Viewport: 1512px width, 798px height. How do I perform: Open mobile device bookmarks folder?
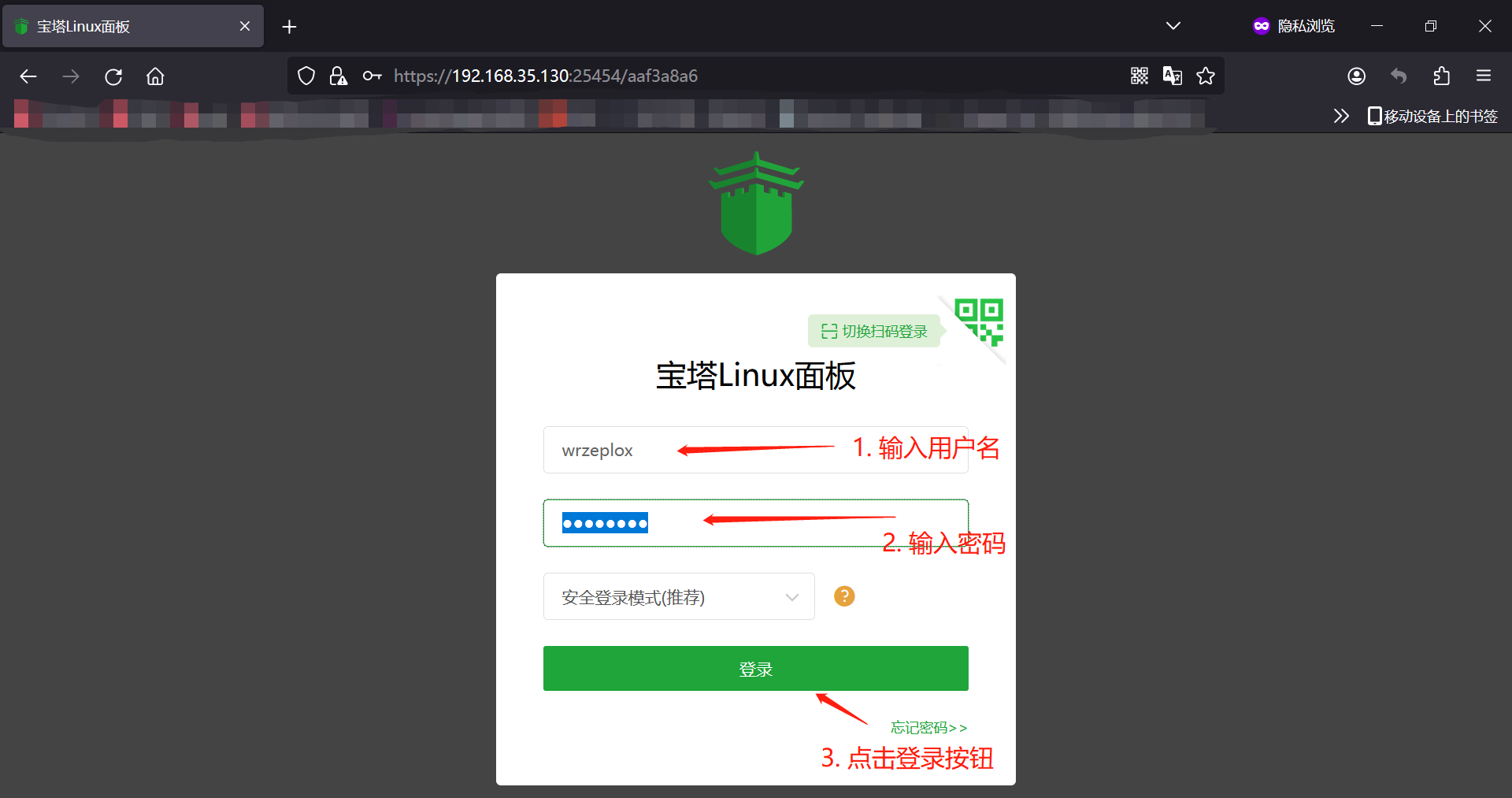(1432, 116)
